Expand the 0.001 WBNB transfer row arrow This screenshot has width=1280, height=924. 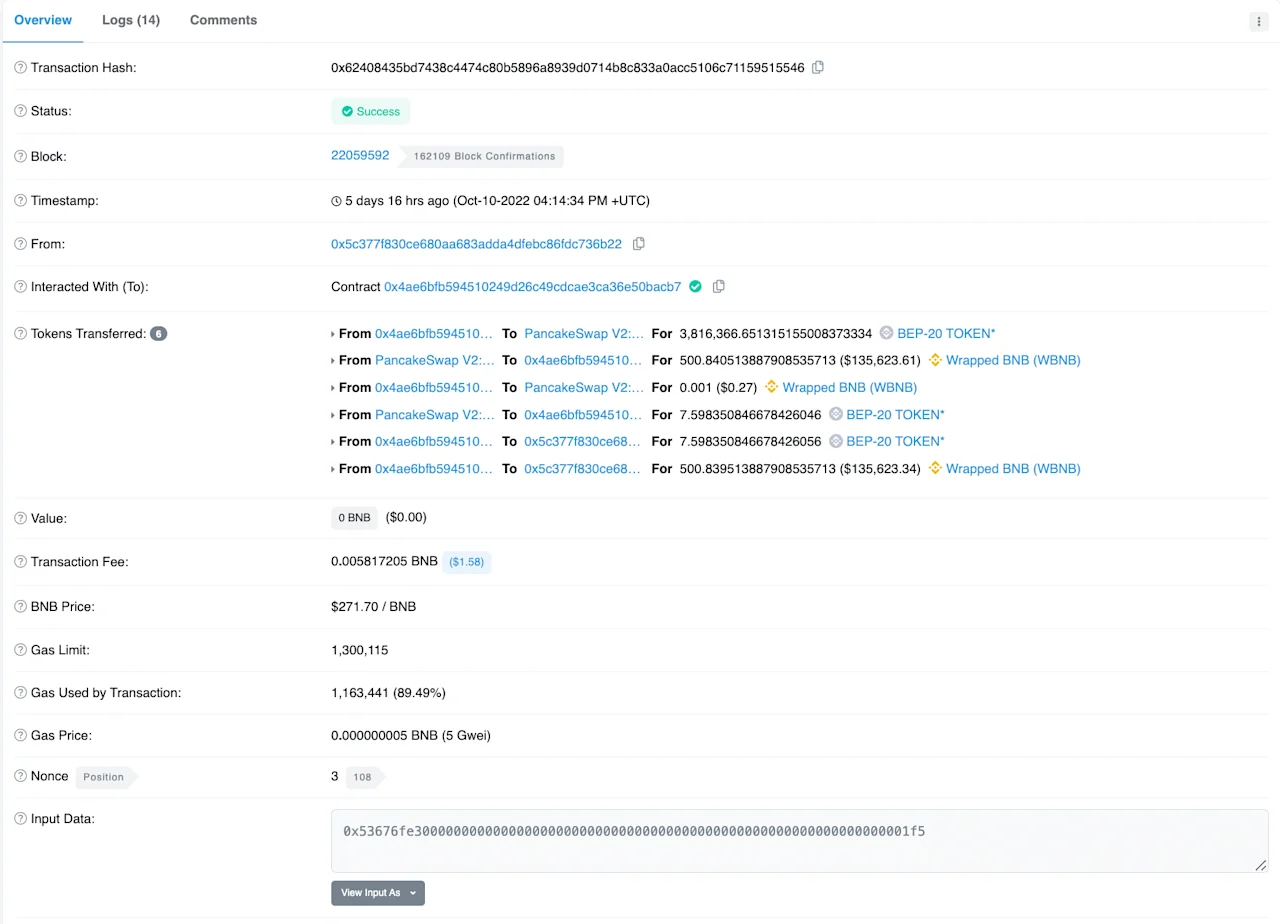pyautogui.click(x=333, y=388)
